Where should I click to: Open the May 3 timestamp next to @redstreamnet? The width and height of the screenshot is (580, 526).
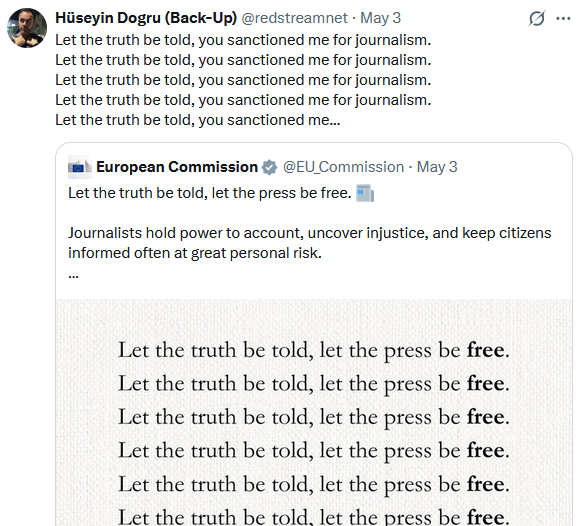click(x=381, y=18)
